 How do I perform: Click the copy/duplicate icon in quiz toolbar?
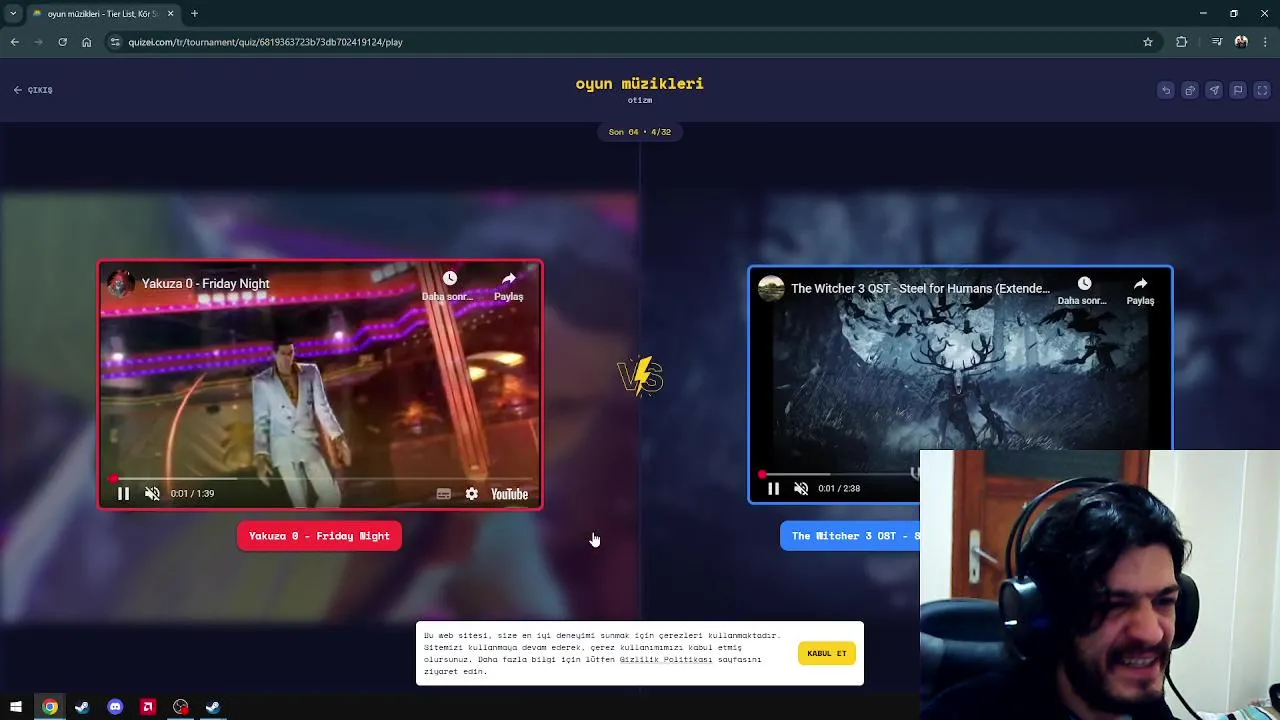[x=1190, y=90]
